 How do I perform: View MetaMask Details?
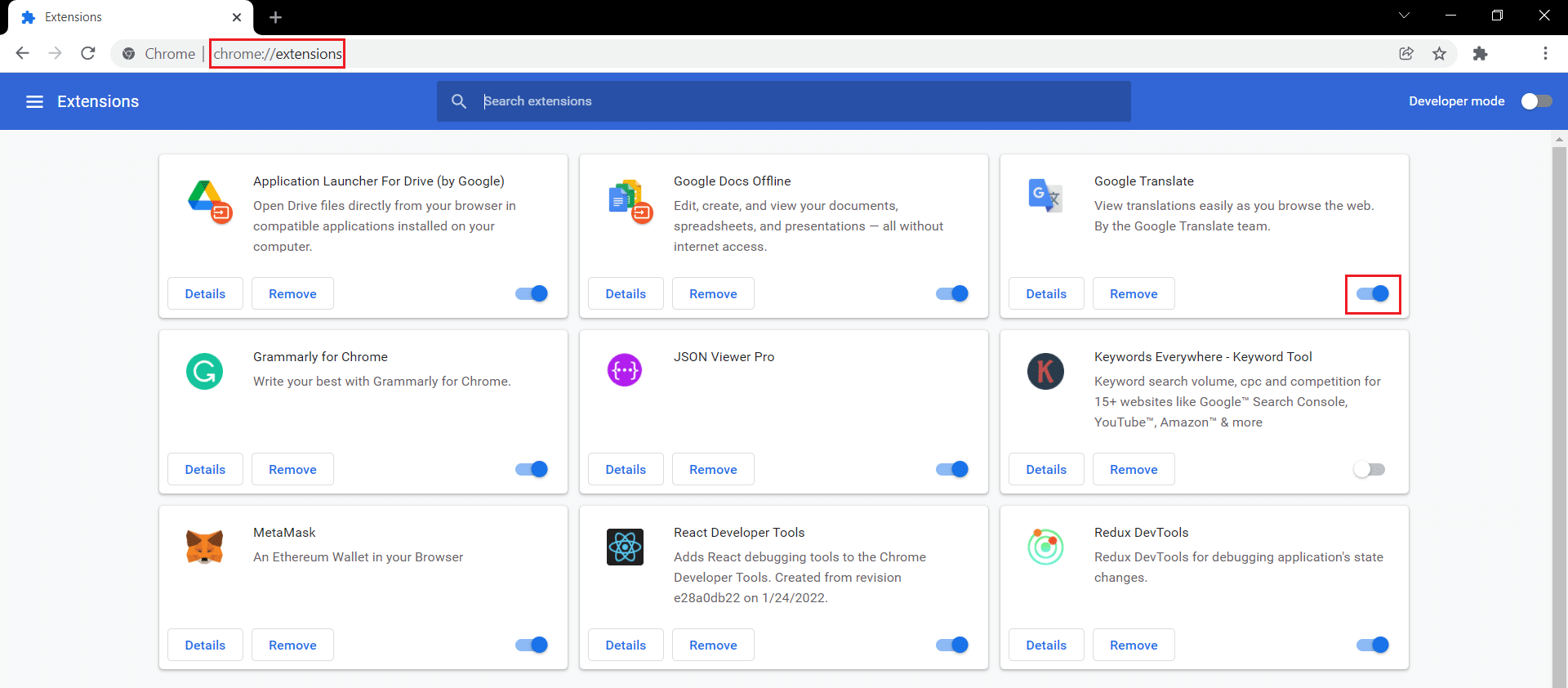tap(205, 645)
